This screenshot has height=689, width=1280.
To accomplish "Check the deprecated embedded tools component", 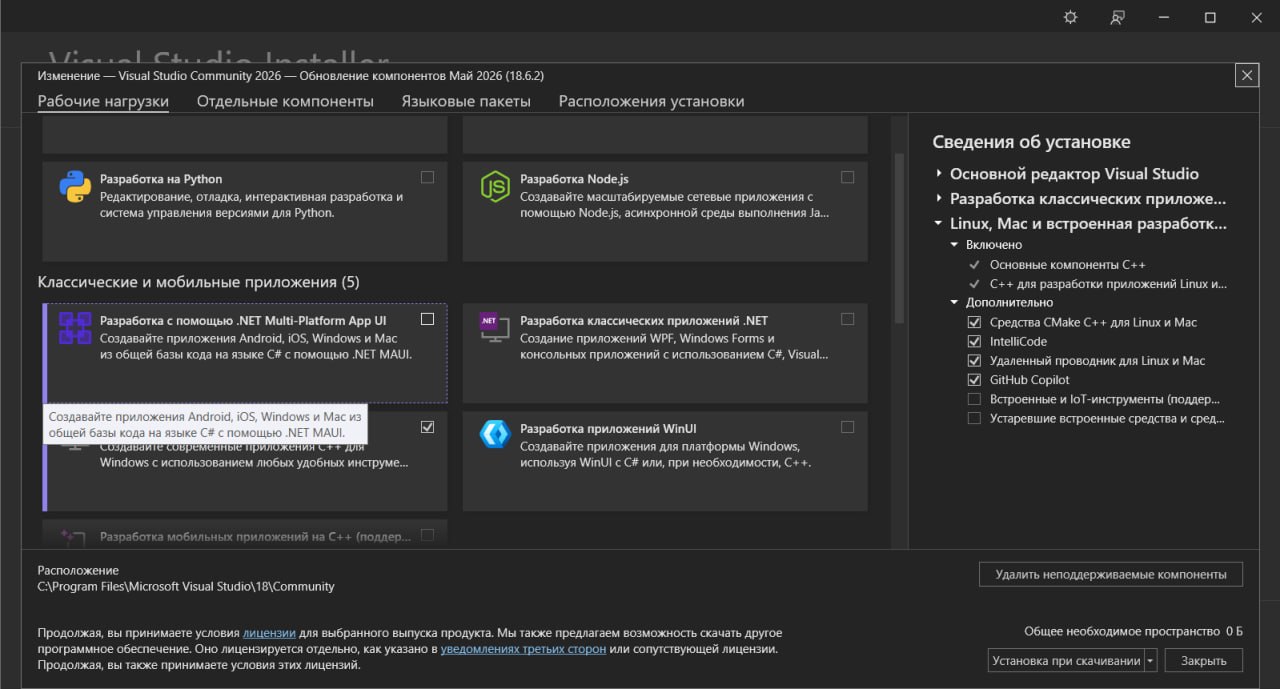I will tap(974, 418).
